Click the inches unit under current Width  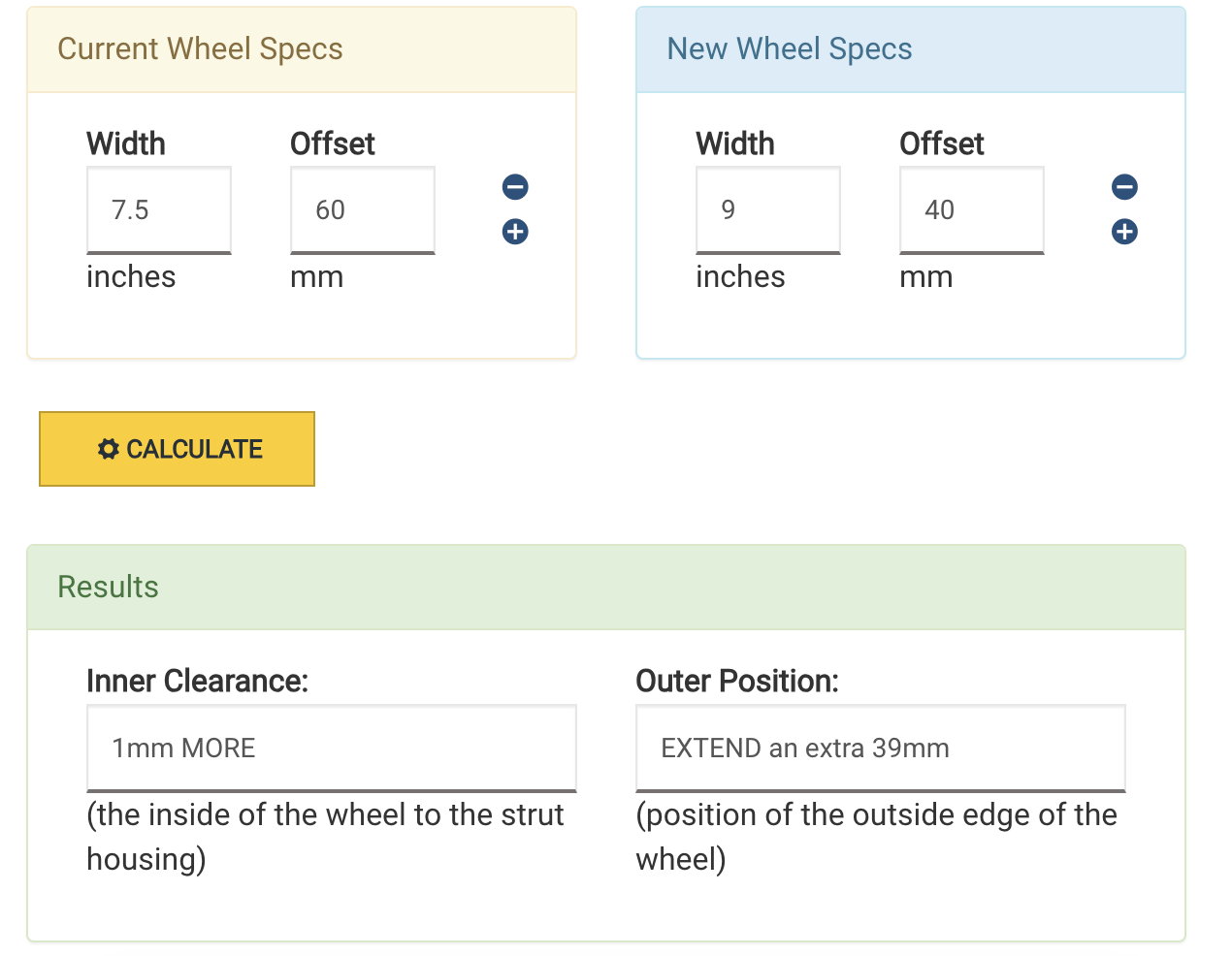131,276
